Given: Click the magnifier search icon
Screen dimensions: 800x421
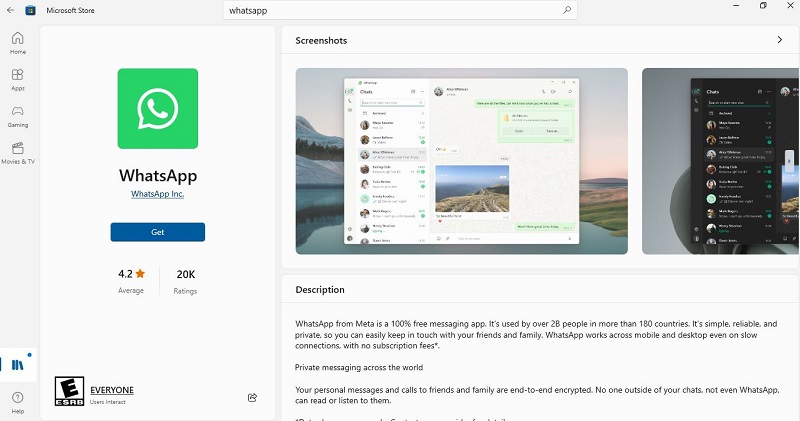Looking at the screenshot, I should pos(567,10).
